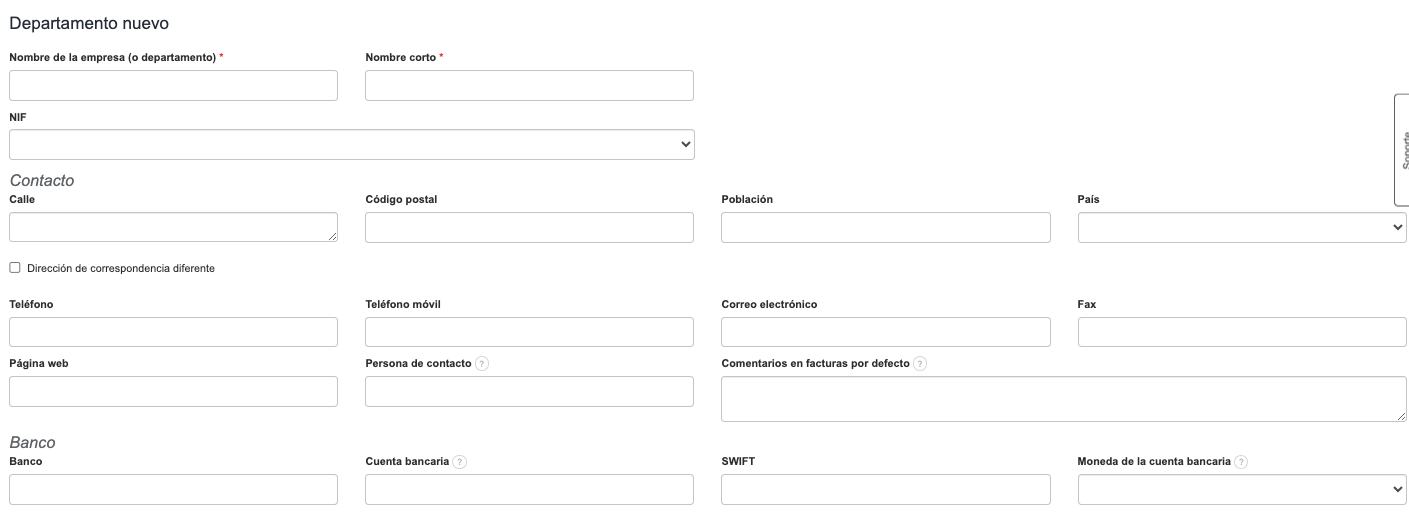Click help icon next to Persona de contacto
Viewport: 1409px width, 516px height.
482,364
